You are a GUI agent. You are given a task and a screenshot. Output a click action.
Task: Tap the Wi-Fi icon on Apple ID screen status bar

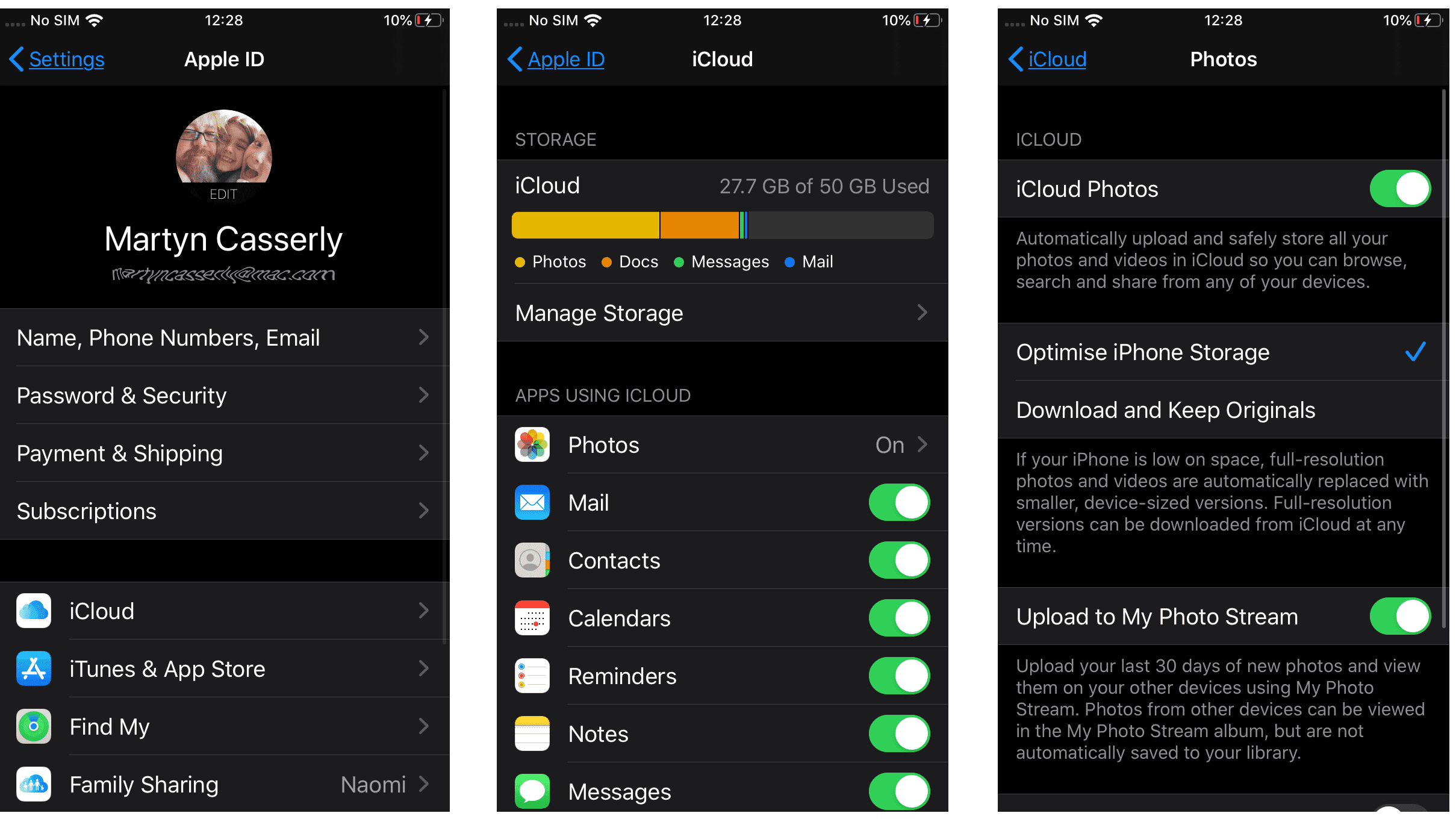click(95, 20)
